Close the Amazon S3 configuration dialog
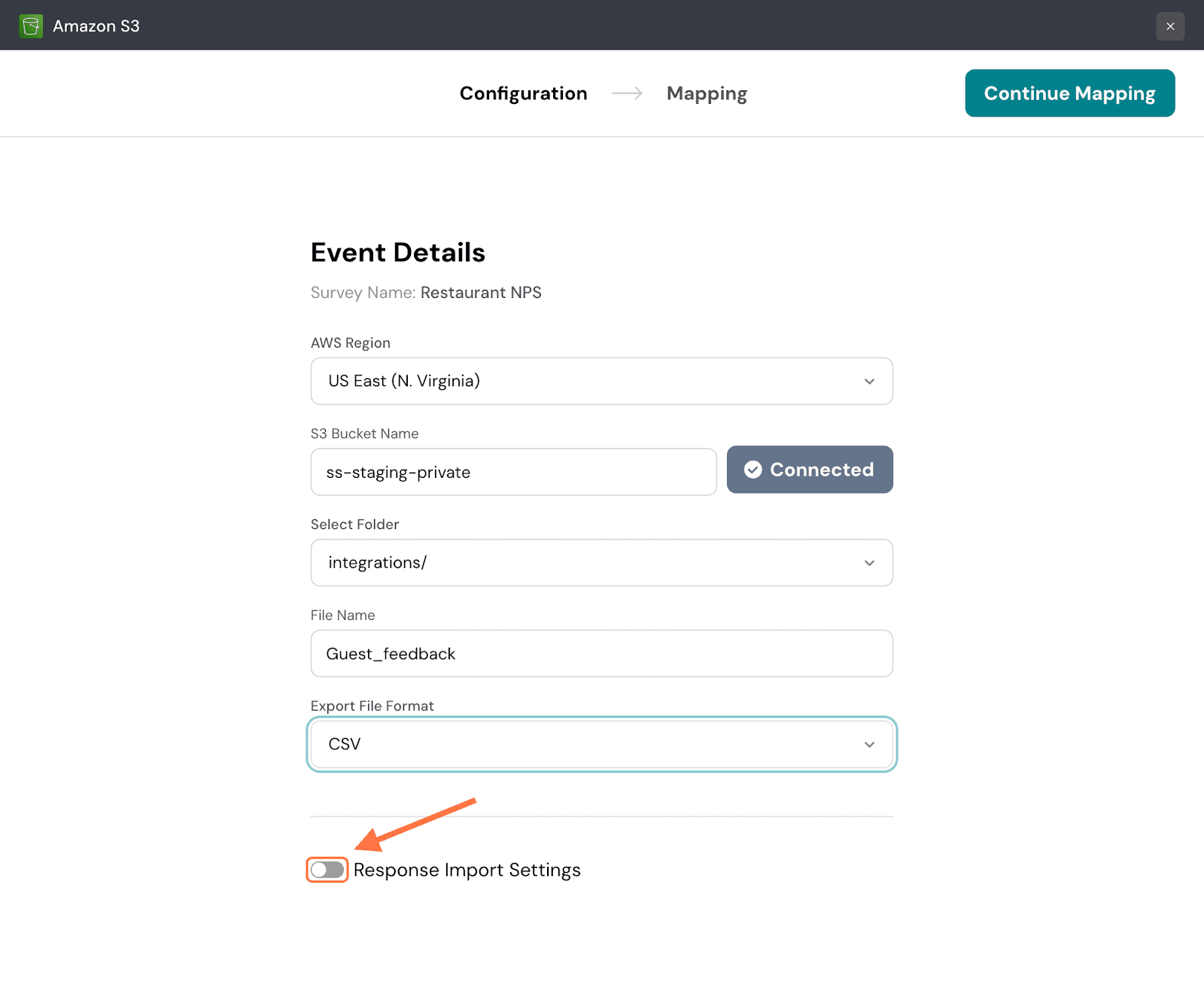The image size is (1204, 982). (1170, 26)
